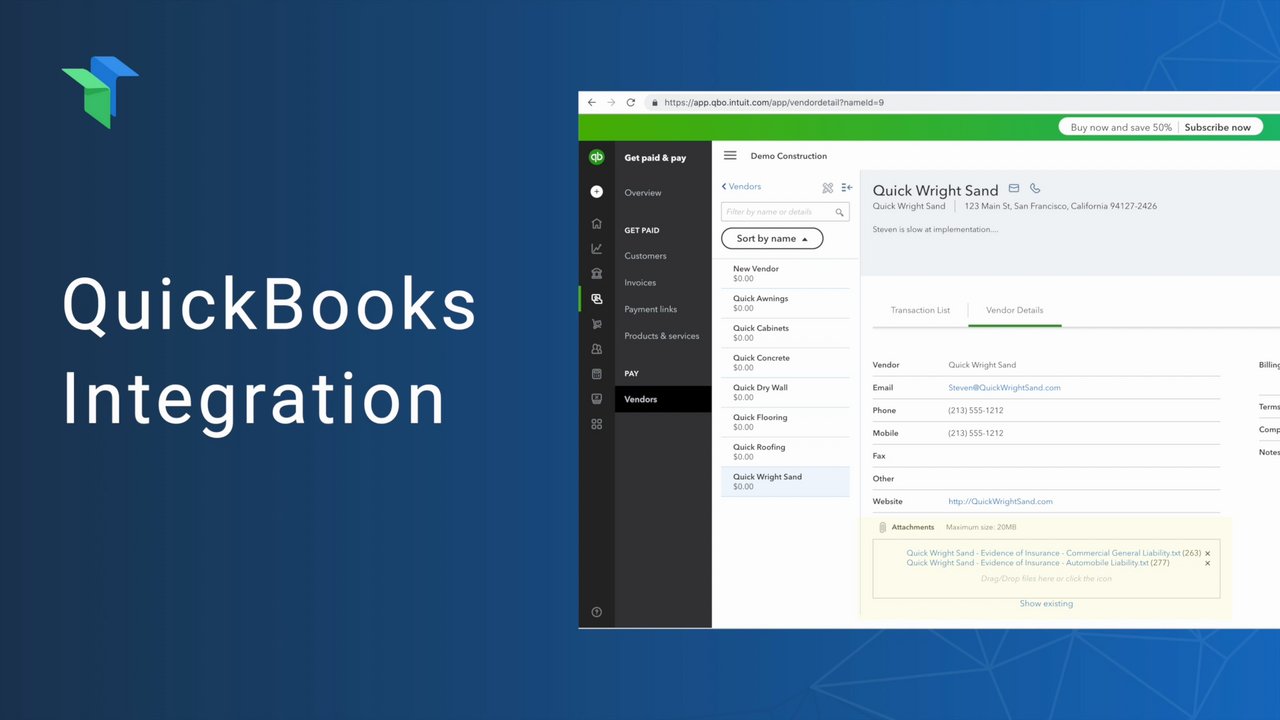Image resolution: width=1280 pixels, height=720 pixels.
Task: Click Show existing attachments link
Action: coord(1046,604)
